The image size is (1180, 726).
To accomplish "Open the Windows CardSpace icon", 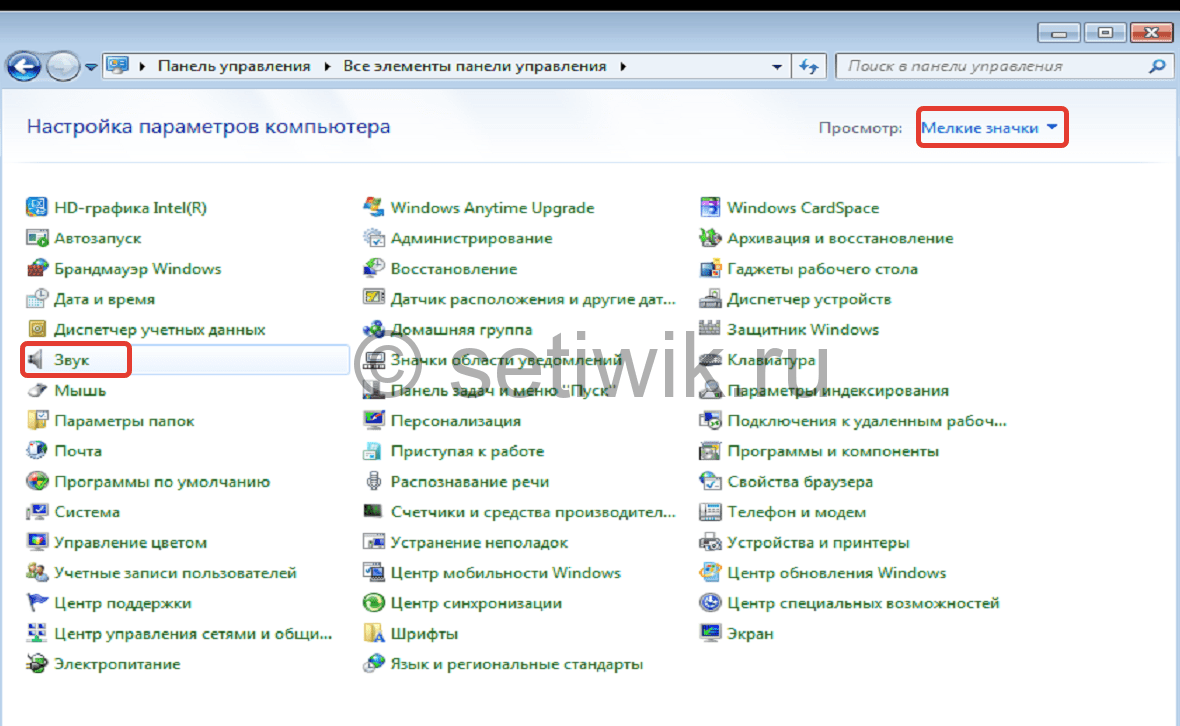I will [710, 207].
